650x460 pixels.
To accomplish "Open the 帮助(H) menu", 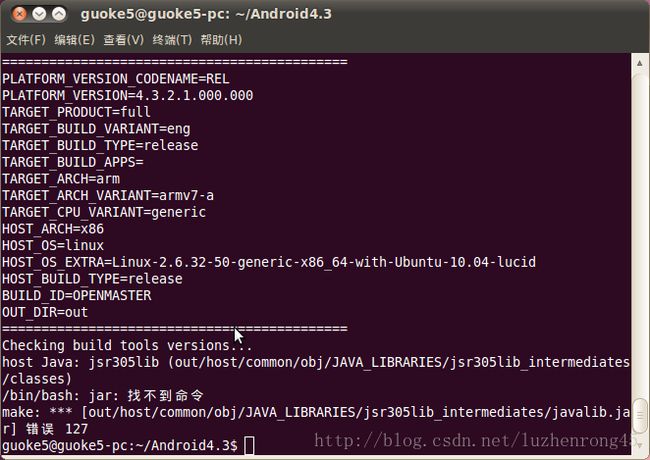I will coord(221,40).
